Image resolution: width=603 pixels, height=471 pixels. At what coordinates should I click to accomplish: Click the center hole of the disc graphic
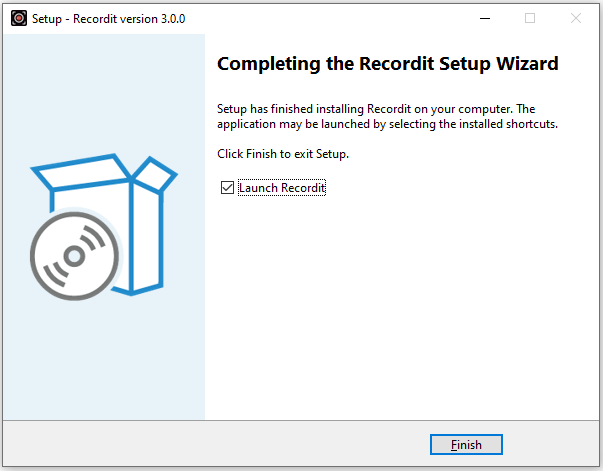pos(73,256)
